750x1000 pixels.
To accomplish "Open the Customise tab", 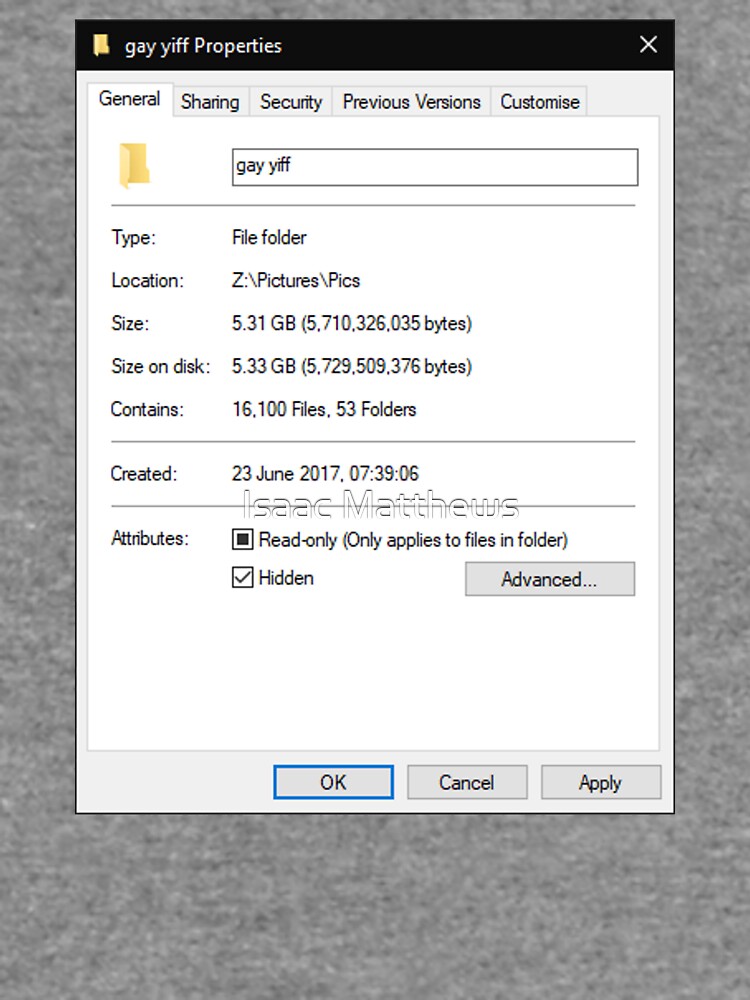I will tap(540, 102).
